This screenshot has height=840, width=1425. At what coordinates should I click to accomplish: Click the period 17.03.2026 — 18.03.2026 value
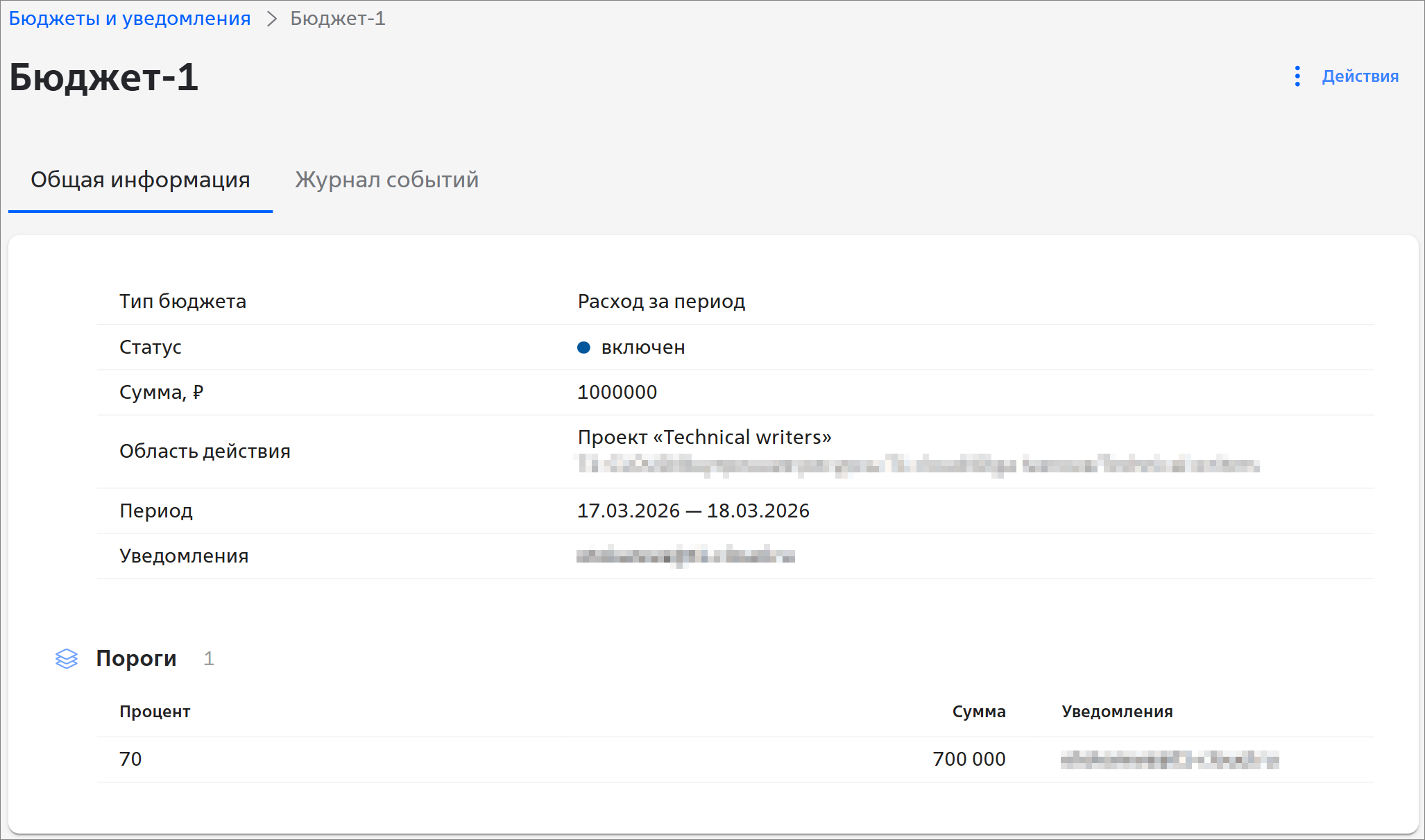tap(693, 511)
